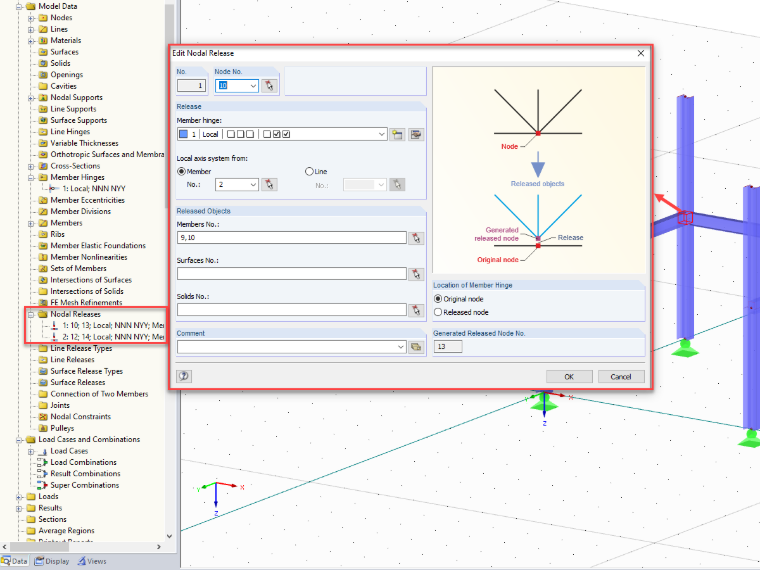Select Member Eccentricities in navigator
This screenshot has width=760, height=570.
tap(88, 200)
